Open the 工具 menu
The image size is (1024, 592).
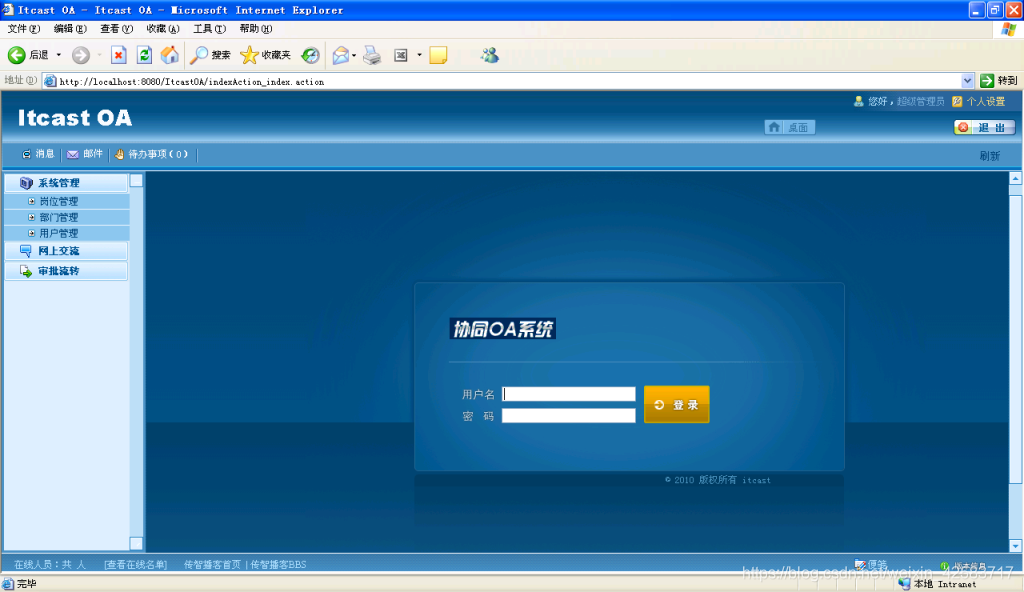(209, 29)
